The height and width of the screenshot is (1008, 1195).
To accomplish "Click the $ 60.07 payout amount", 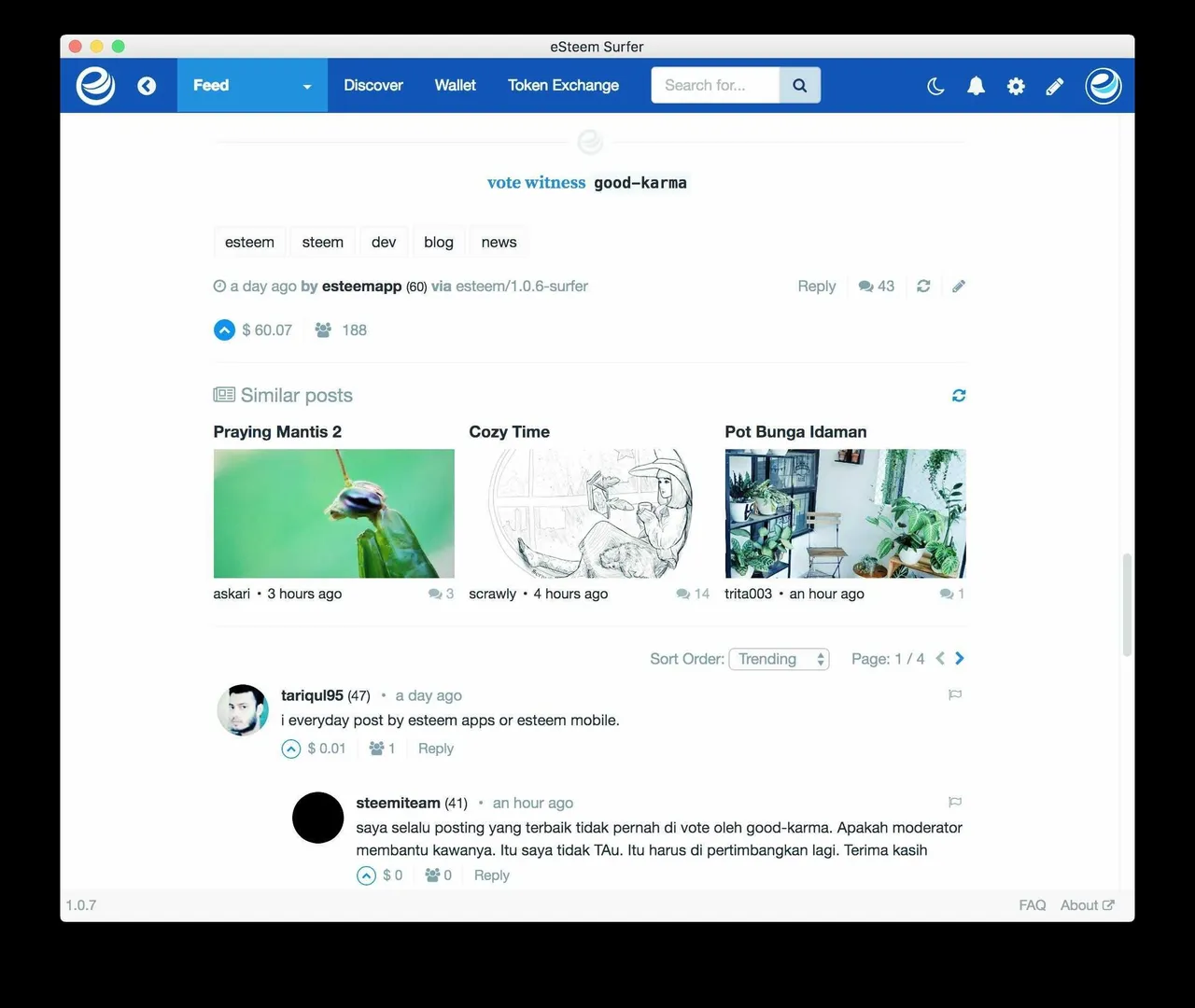I will (267, 330).
